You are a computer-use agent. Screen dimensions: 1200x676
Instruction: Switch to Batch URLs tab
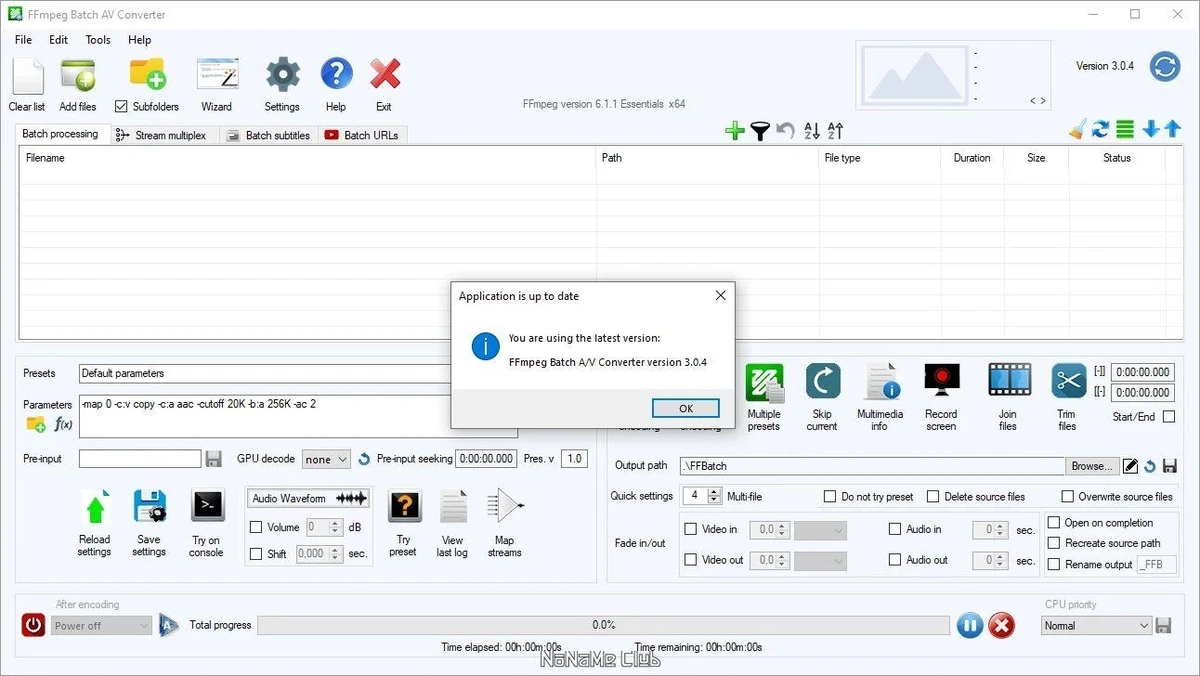[362, 135]
